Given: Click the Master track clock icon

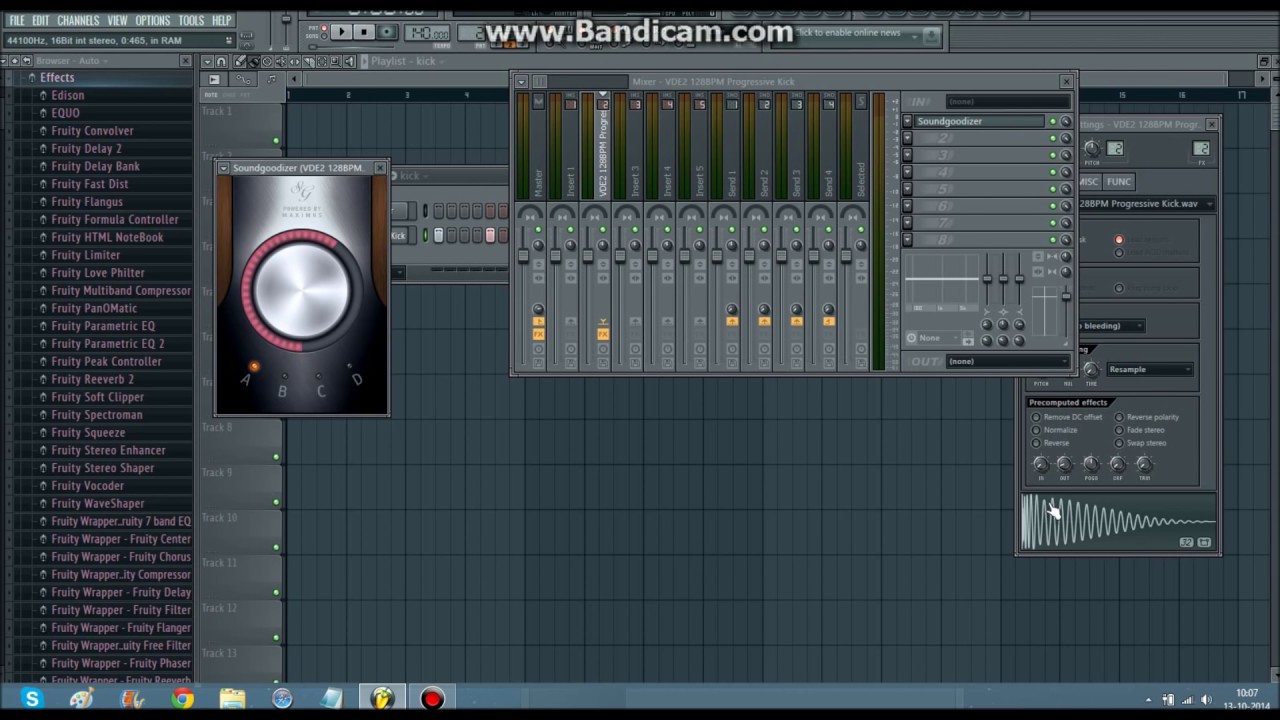Looking at the screenshot, I should tap(538, 349).
